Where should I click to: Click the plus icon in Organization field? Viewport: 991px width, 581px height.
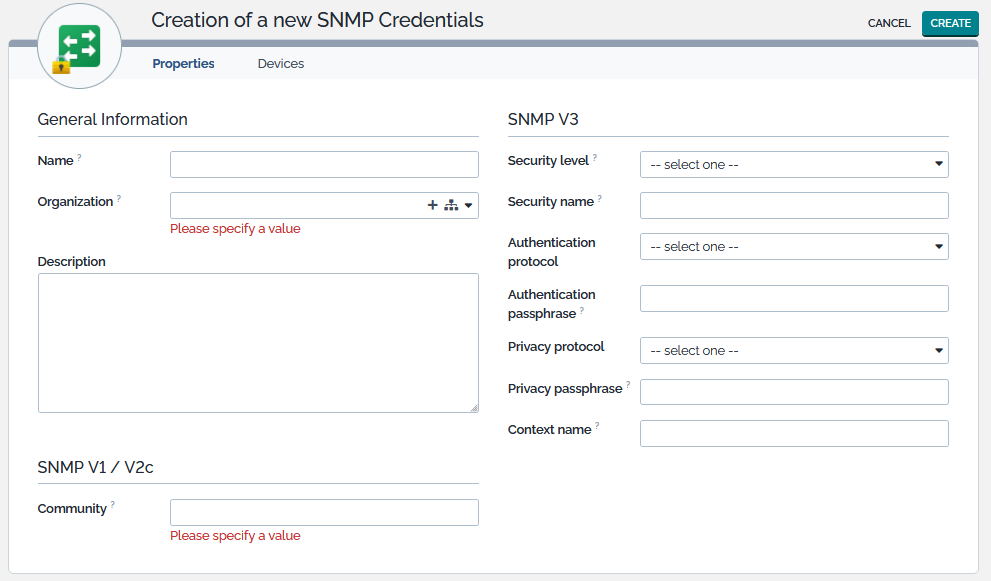[x=433, y=205]
